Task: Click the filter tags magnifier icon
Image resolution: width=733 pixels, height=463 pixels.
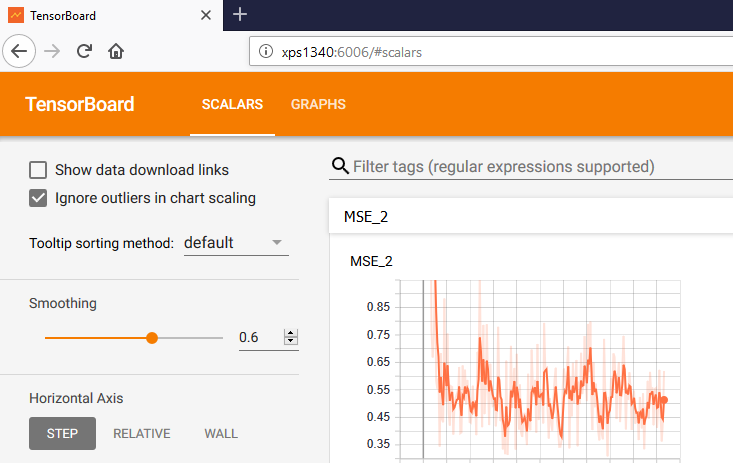Action: [x=340, y=166]
